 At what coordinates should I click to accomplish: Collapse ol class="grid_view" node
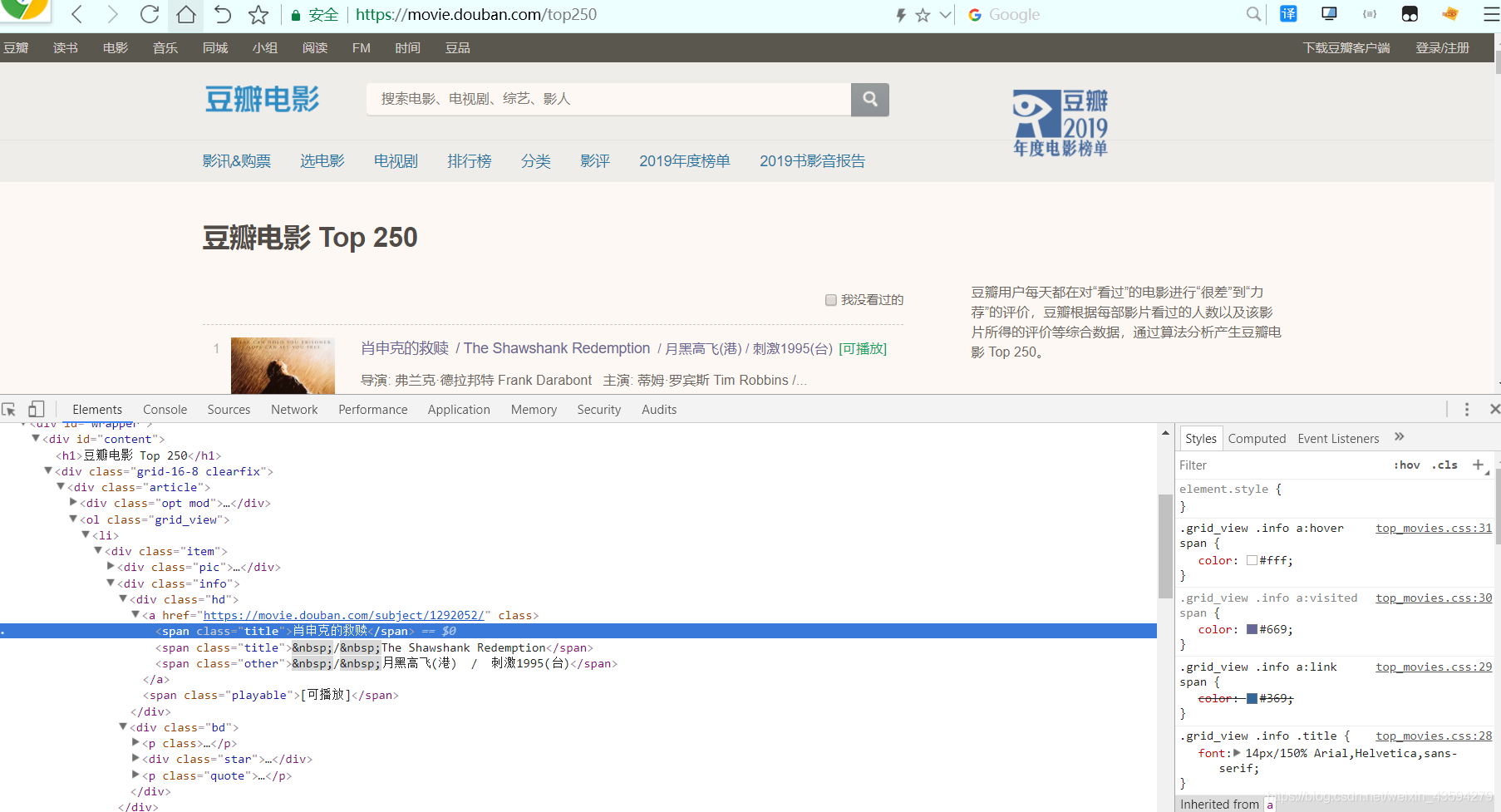(73, 519)
